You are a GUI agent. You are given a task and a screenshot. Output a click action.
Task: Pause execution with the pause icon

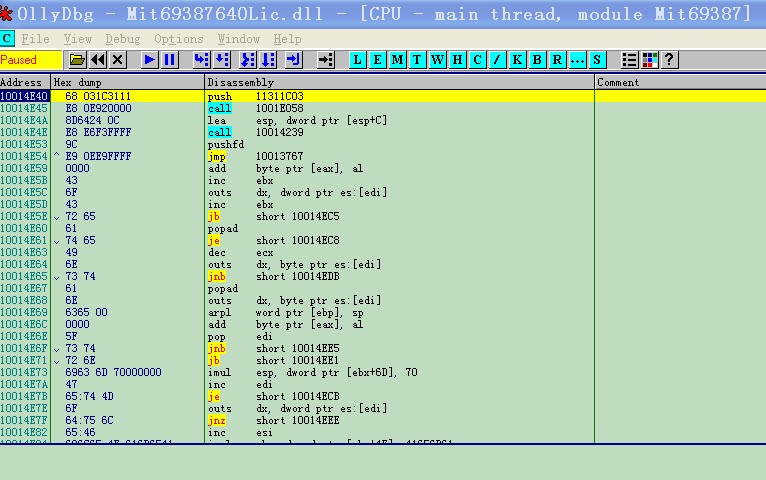pyautogui.click(x=170, y=60)
